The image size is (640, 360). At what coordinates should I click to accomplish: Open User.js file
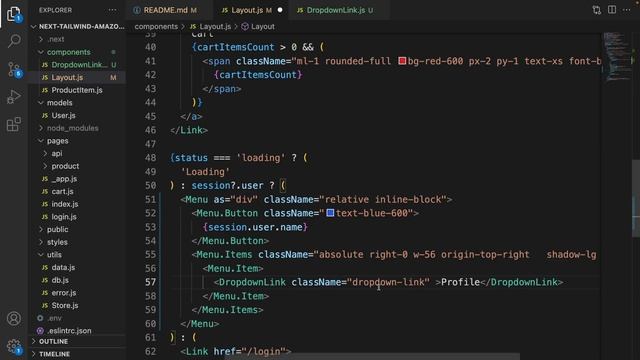77,115
